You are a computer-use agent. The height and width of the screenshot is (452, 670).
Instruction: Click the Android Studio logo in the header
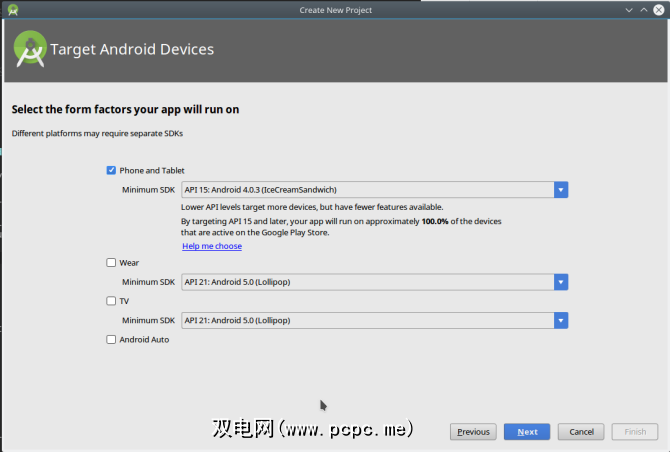point(29,50)
